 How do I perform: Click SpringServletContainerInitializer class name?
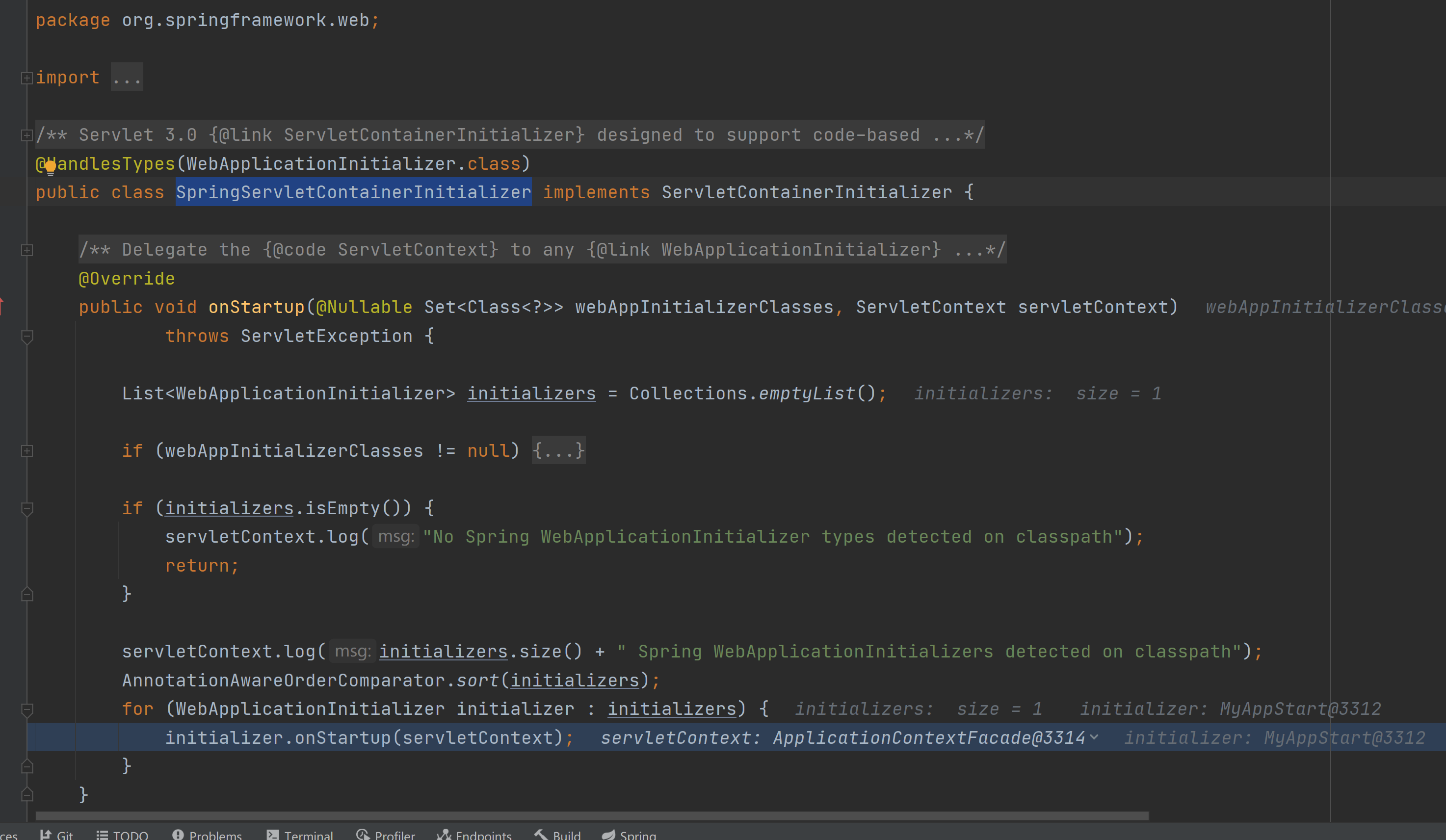point(353,192)
